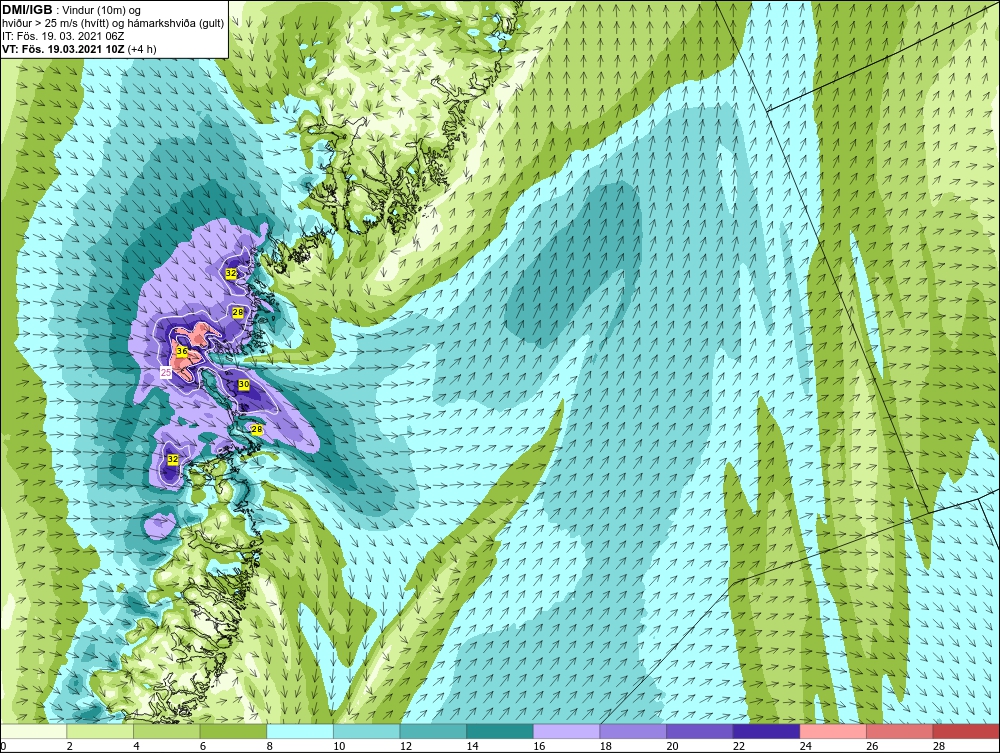Select the 18–20 m/s purple swatch

[x=633, y=731]
